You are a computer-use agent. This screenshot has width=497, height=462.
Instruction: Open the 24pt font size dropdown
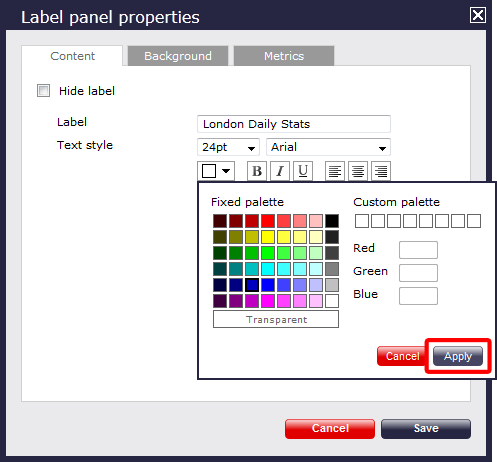228,147
